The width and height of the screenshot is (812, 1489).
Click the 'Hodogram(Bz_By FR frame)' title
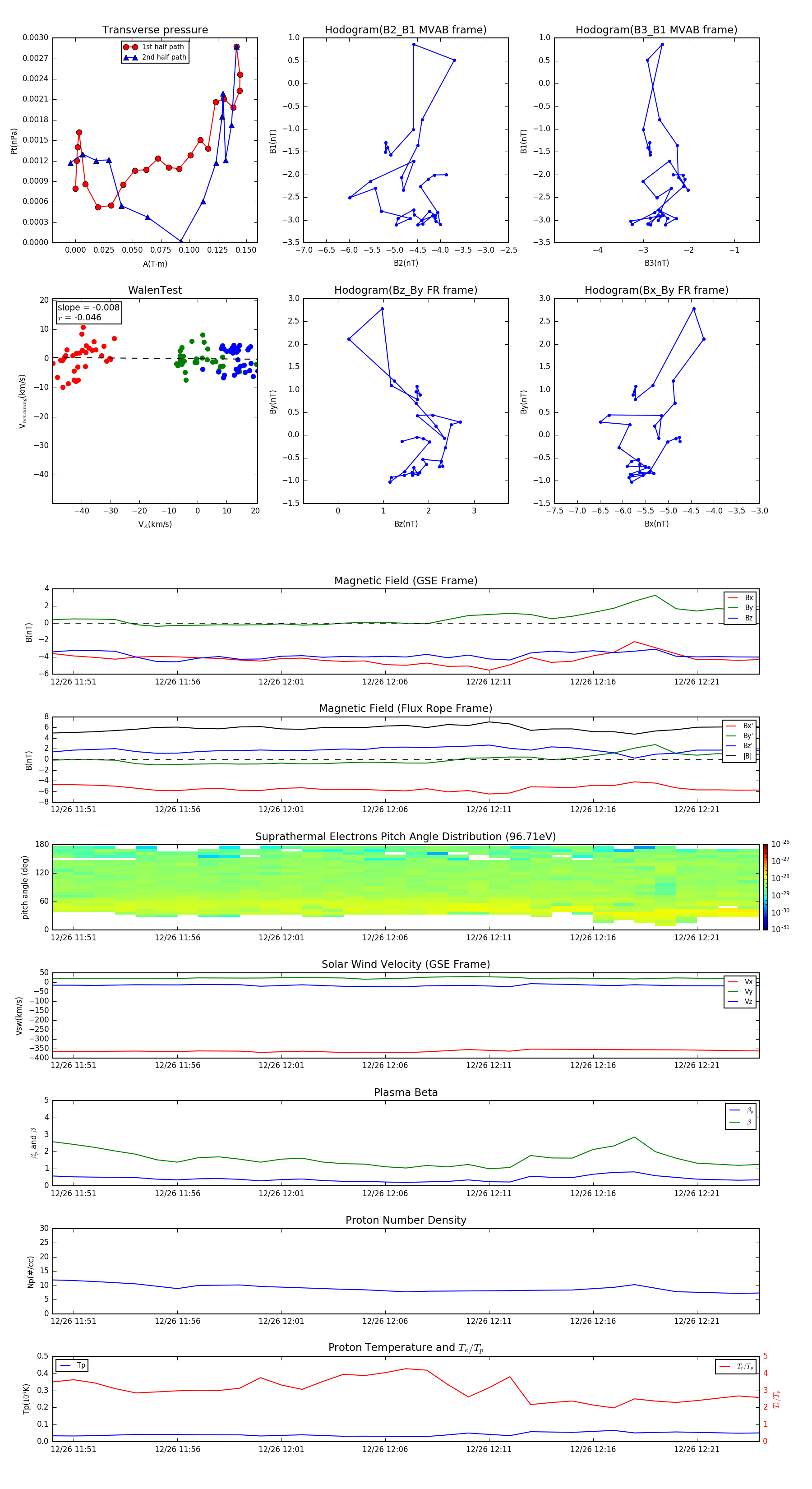click(x=406, y=290)
